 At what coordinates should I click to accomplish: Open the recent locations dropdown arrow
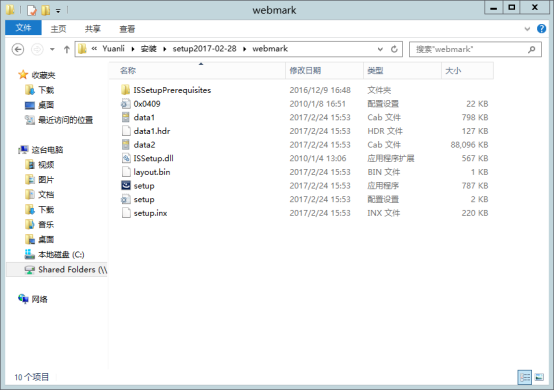(52, 49)
